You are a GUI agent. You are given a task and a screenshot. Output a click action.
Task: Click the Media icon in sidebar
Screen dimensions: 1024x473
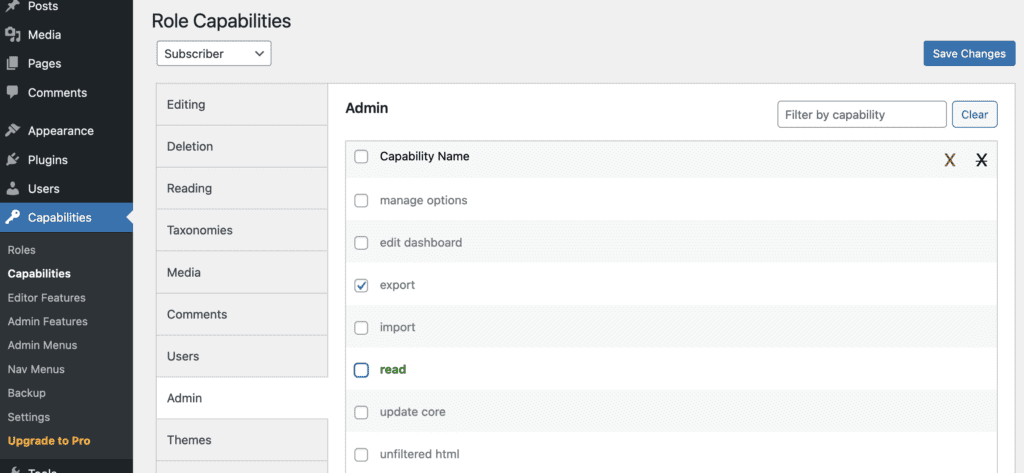click(x=13, y=35)
